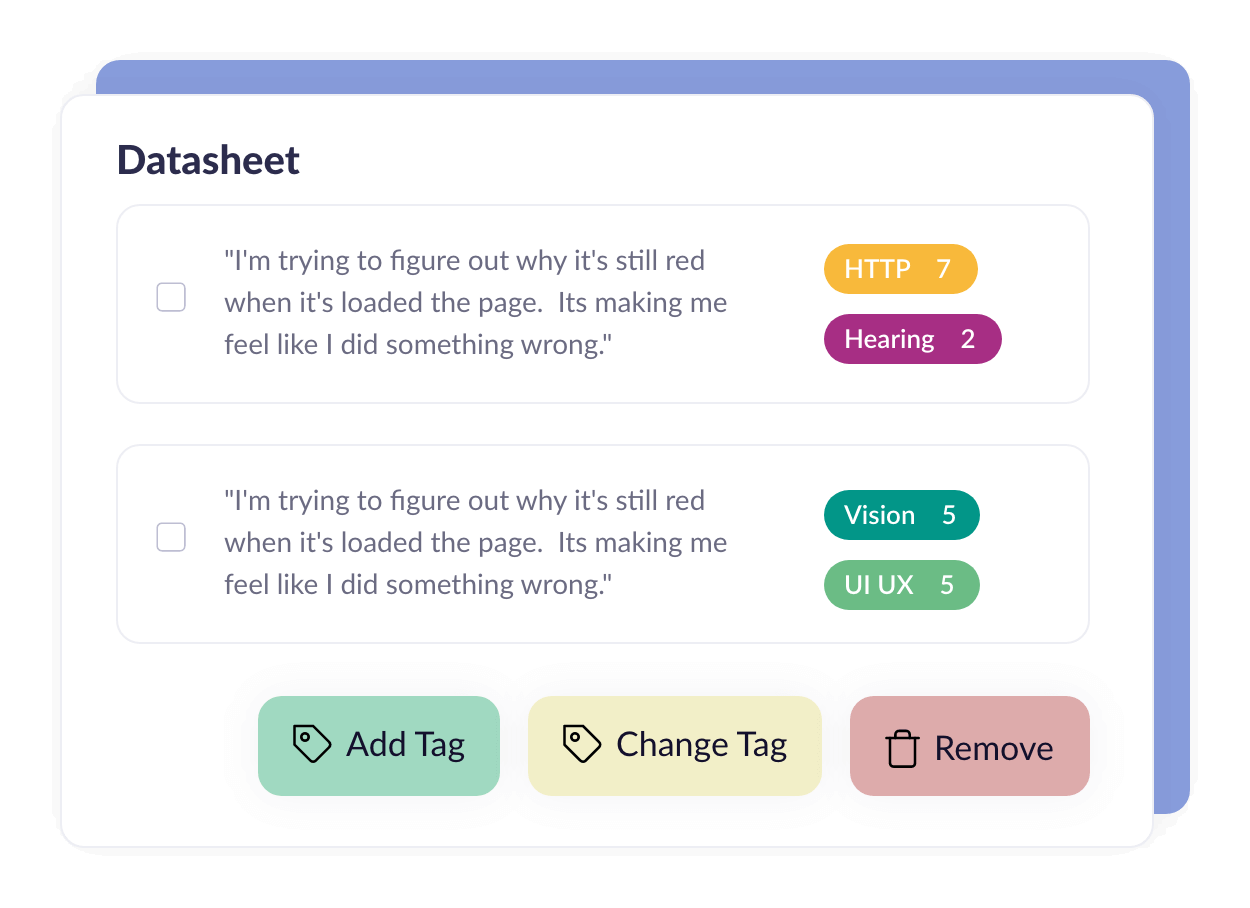Viewport: 1250px width, 908px height.
Task: Open the quote text next to HTTP tag
Action: (476, 303)
